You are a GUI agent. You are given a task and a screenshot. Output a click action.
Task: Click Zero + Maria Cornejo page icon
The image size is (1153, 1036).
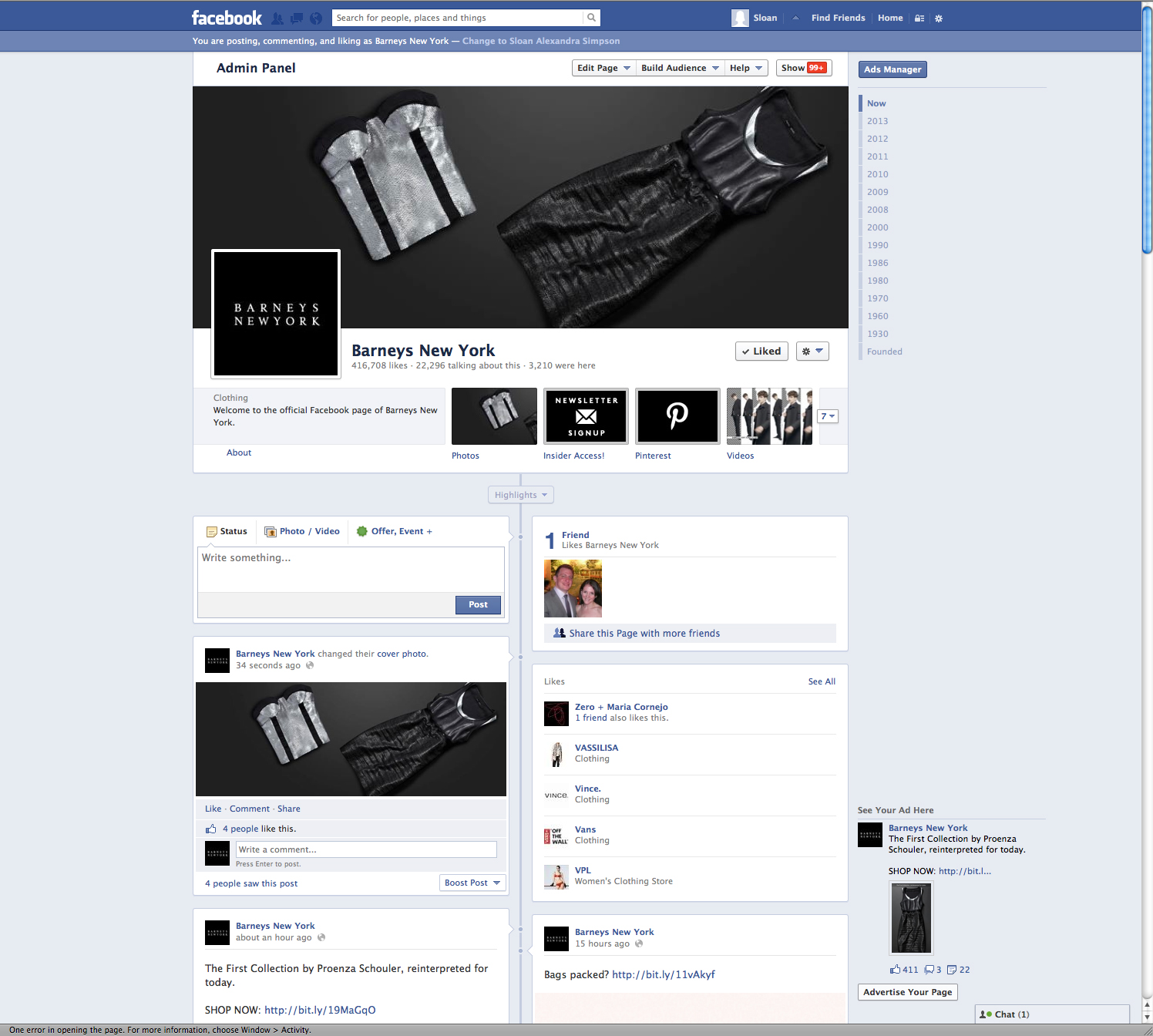click(x=556, y=713)
